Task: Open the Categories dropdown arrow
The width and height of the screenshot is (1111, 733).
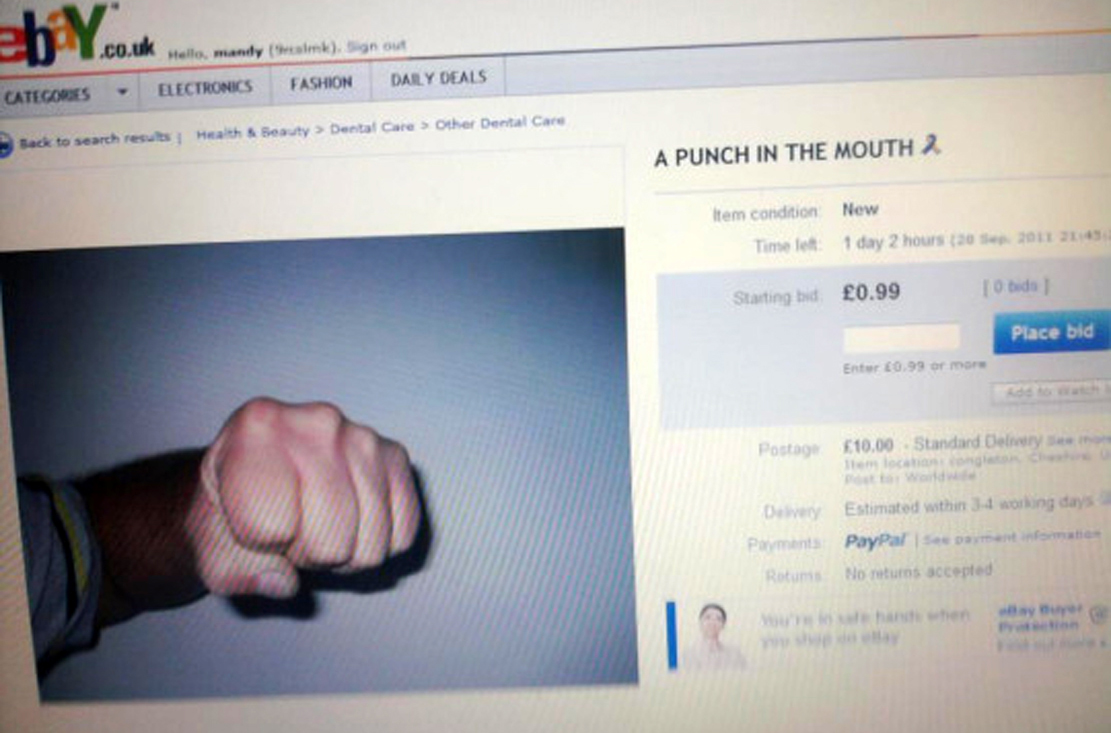Action: point(123,92)
